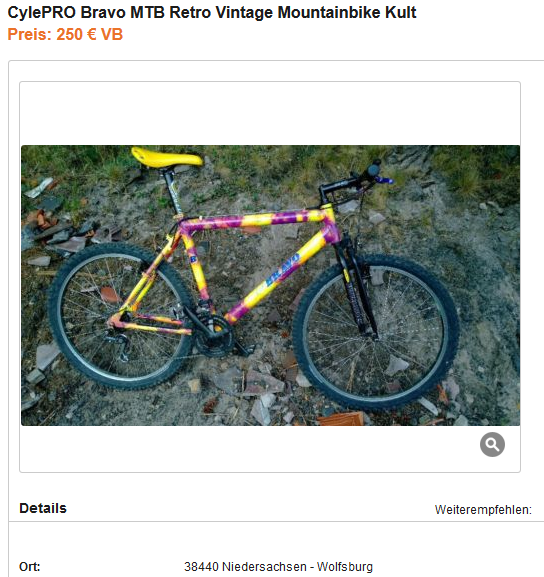Click the rear wheel of the bike

(121, 316)
